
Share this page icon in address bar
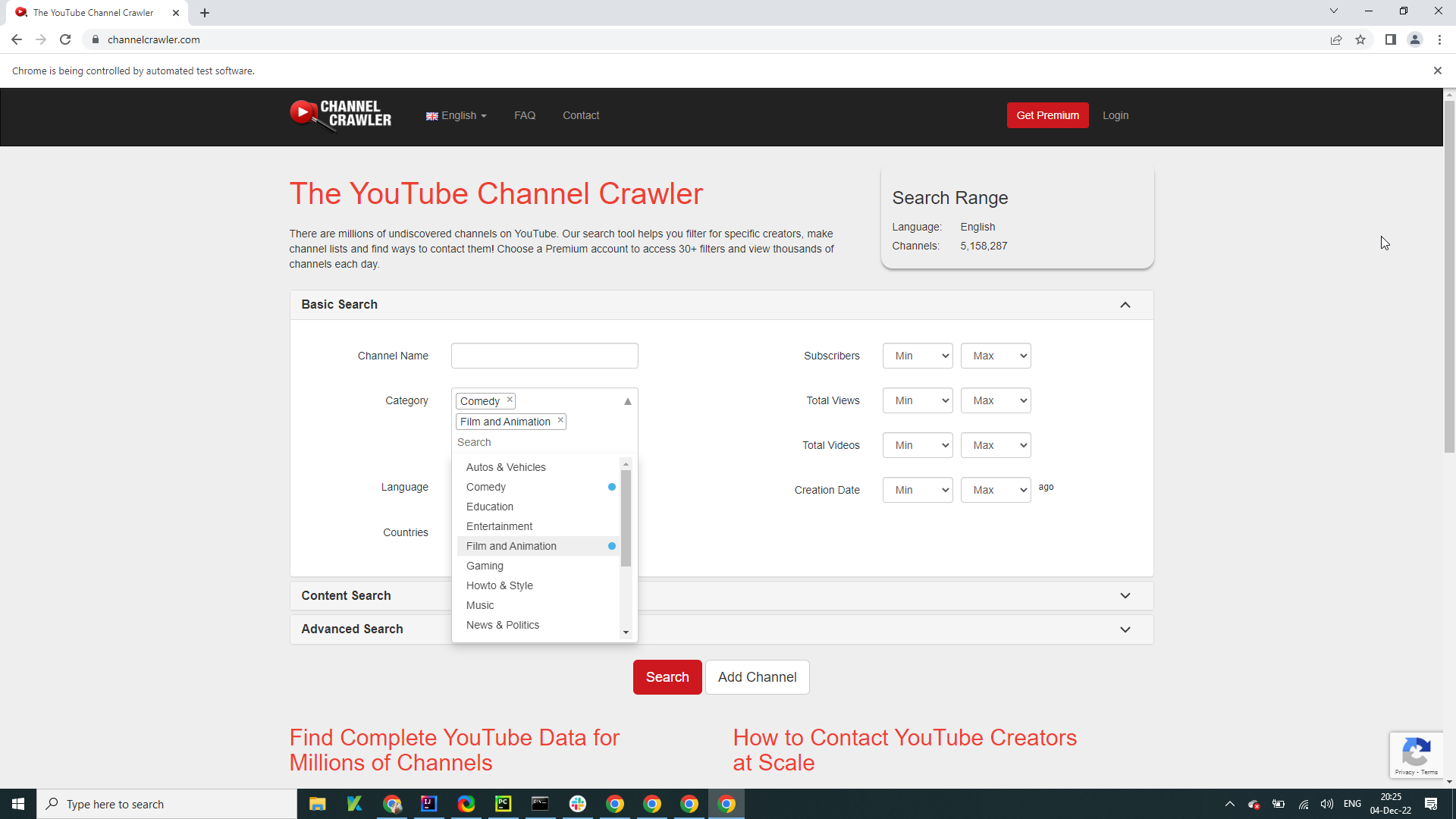1336,39
